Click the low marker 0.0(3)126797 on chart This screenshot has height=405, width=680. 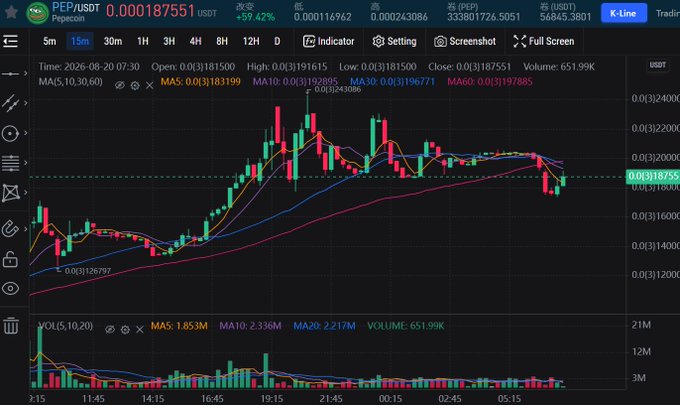coord(88,271)
